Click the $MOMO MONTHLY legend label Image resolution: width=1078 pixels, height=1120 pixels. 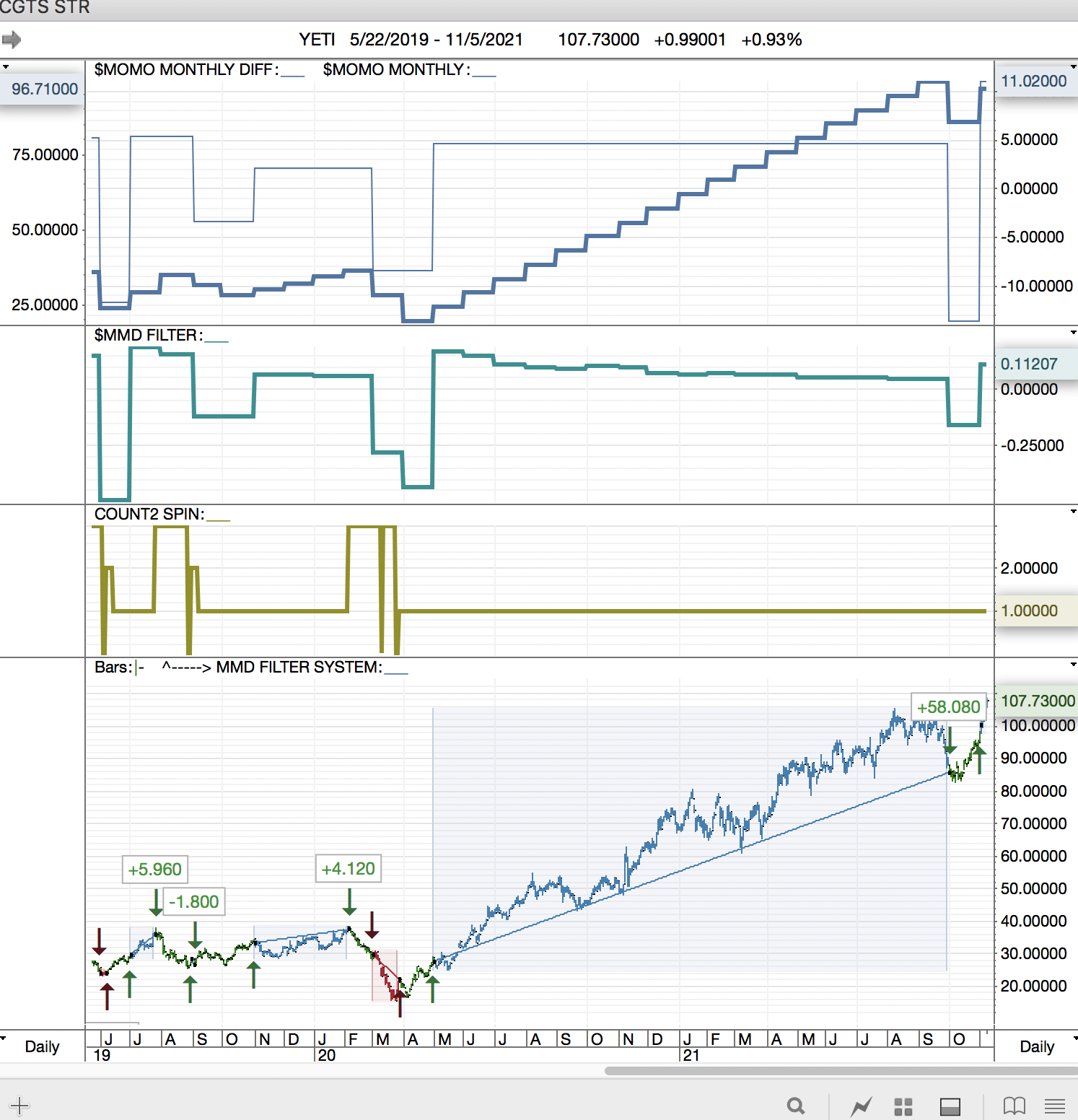pos(395,69)
